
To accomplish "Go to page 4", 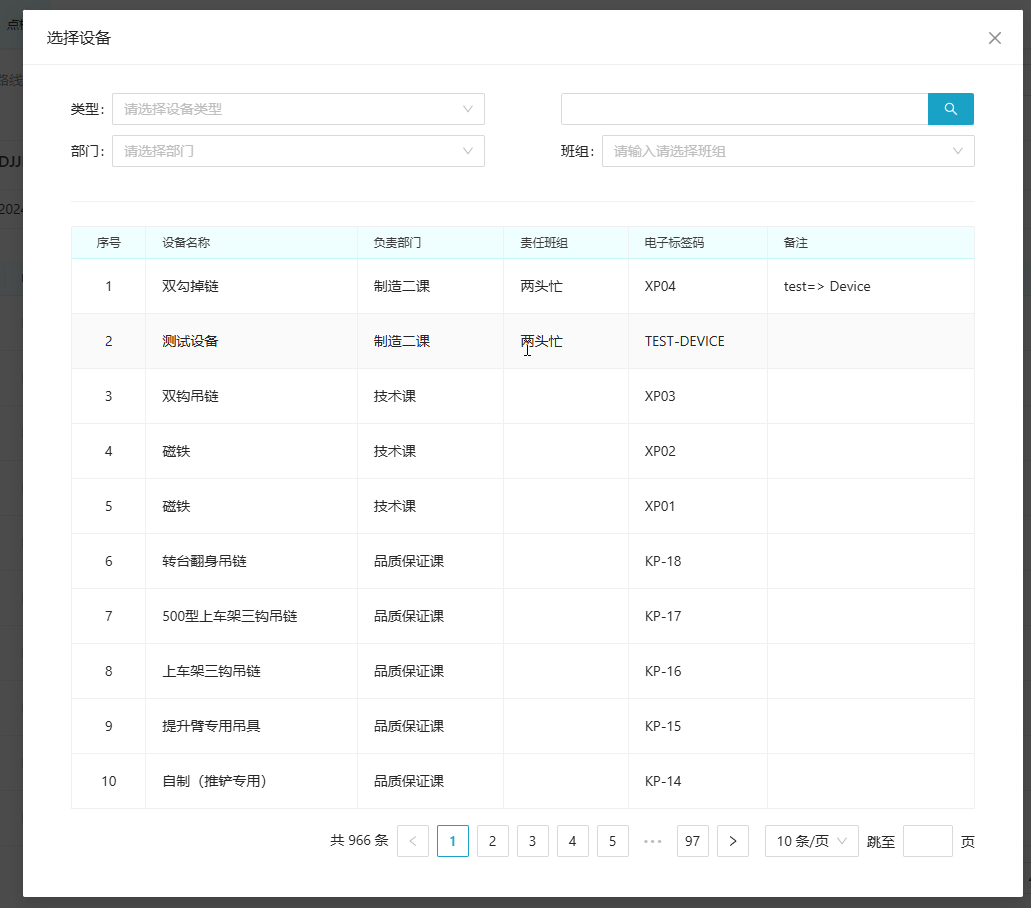I will tap(573, 841).
